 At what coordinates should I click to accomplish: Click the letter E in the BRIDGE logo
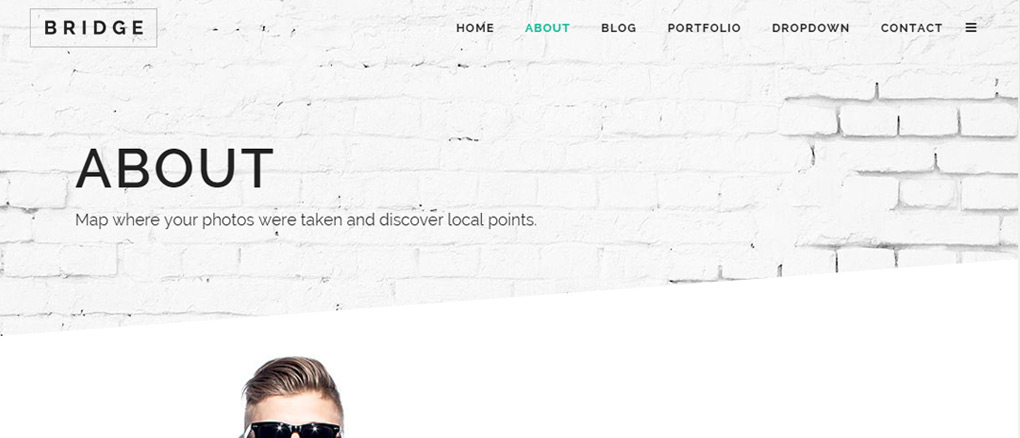pos(138,28)
